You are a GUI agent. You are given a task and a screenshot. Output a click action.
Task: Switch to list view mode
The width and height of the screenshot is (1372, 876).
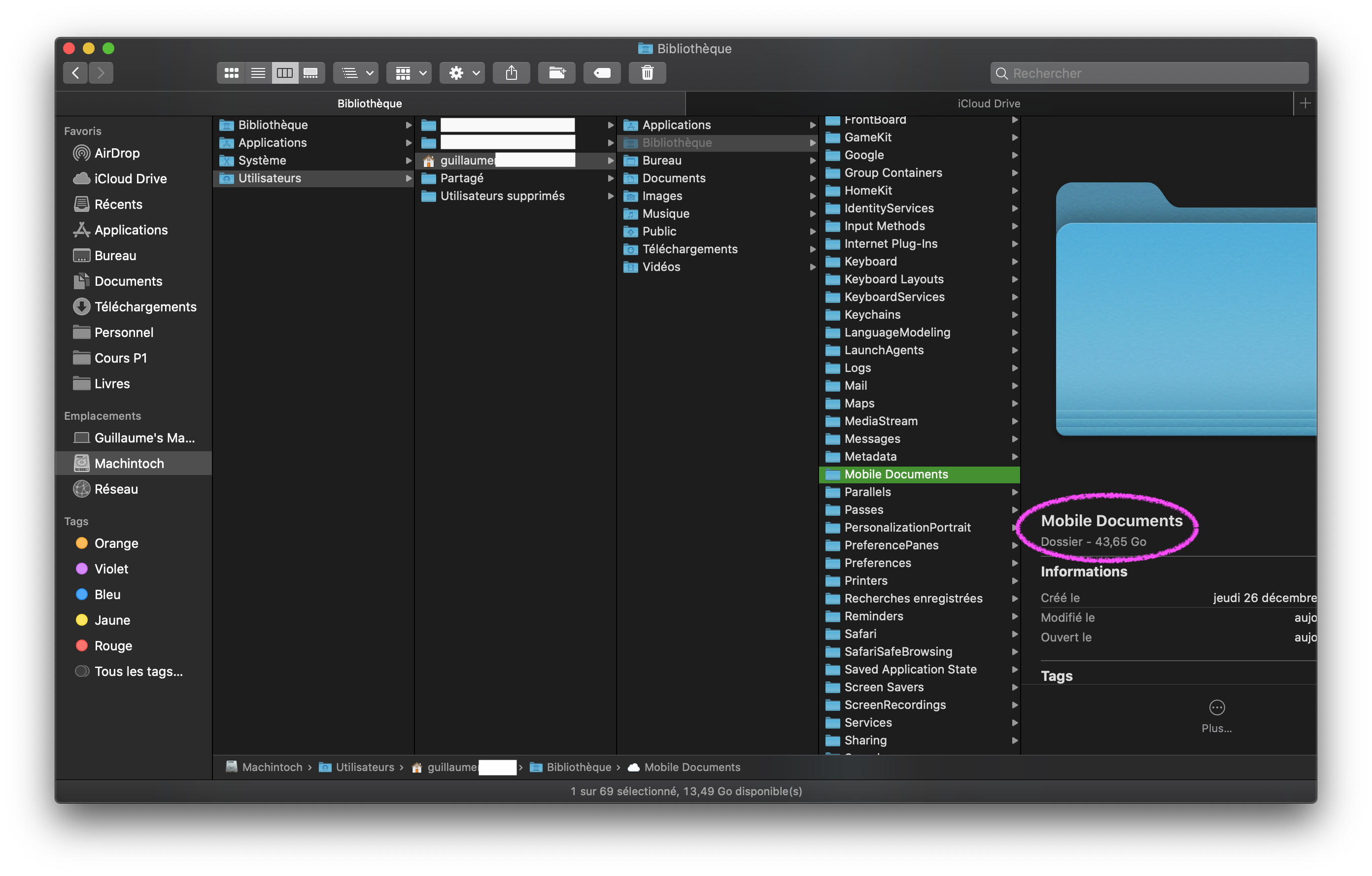(x=258, y=73)
